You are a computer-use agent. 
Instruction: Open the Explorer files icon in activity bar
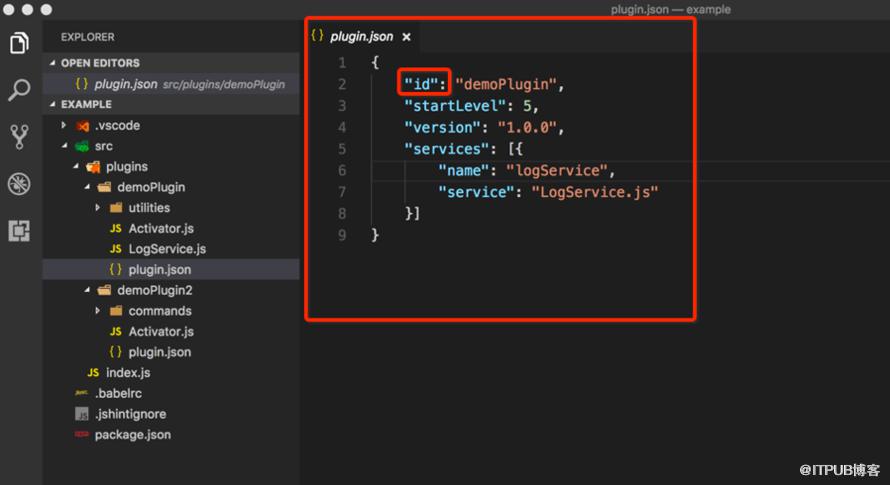(19, 43)
